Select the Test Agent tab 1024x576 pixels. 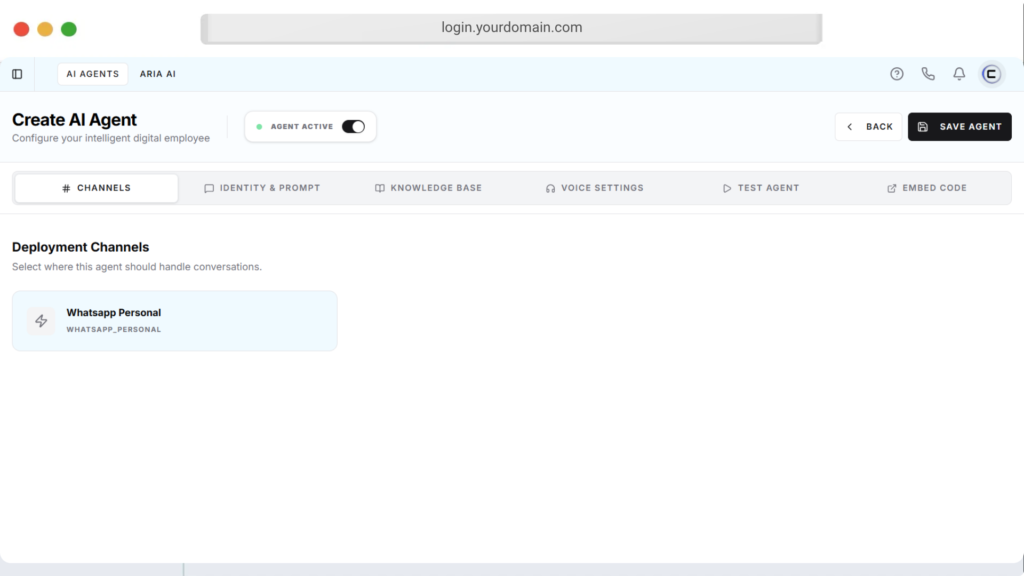[x=760, y=188]
